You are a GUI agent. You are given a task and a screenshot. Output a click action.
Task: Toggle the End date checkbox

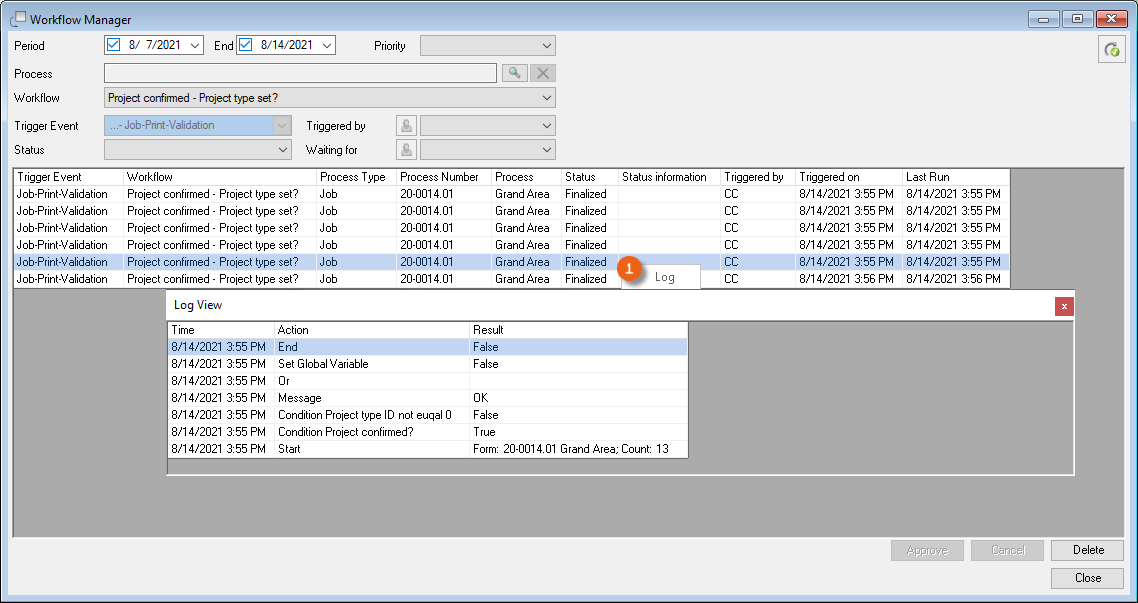(245, 45)
